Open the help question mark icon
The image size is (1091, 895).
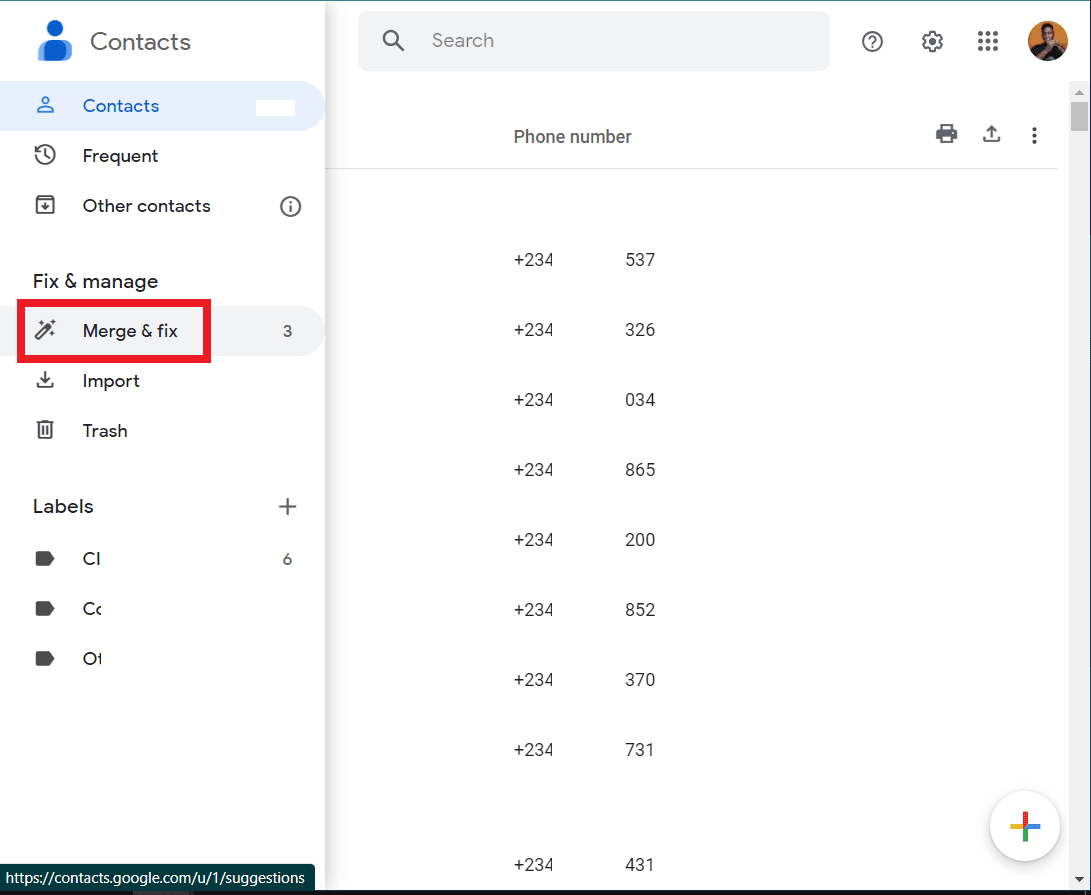click(x=872, y=41)
